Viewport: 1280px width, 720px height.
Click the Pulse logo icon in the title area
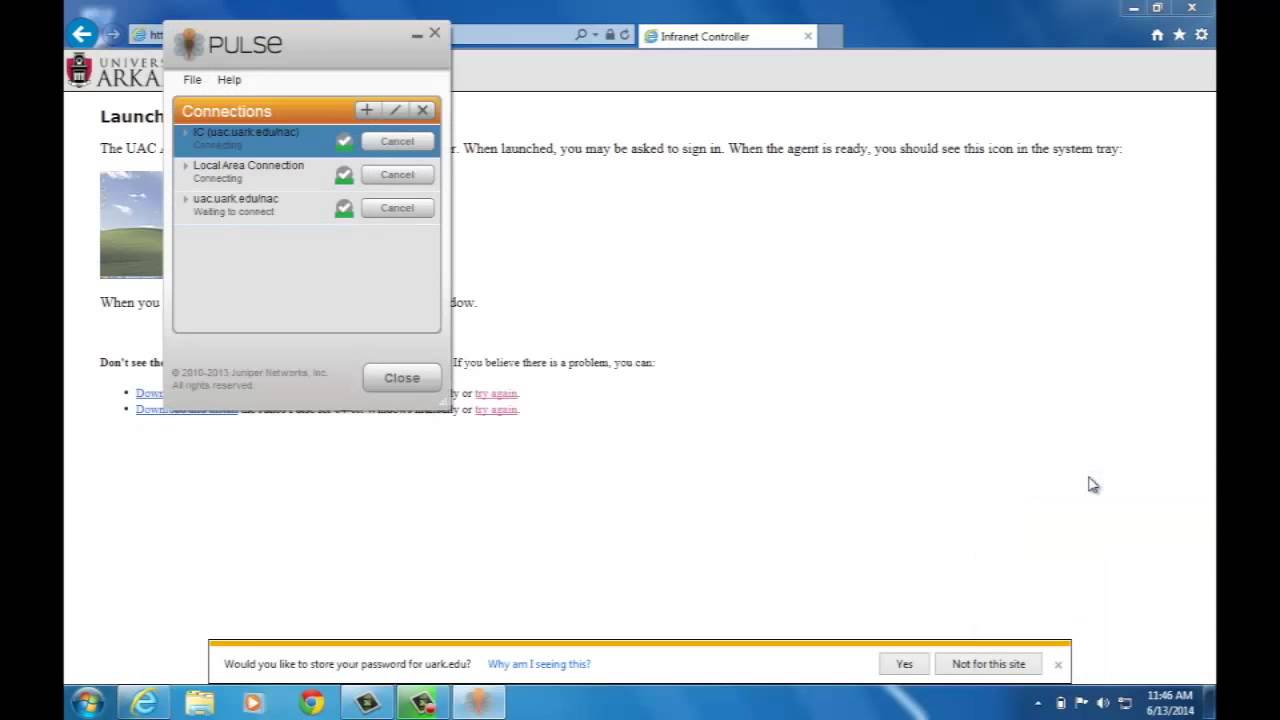pyautogui.click(x=189, y=44)
